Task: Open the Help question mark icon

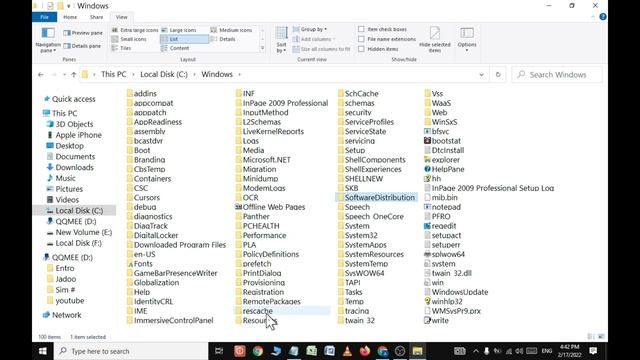Action: tap(602, 17)
